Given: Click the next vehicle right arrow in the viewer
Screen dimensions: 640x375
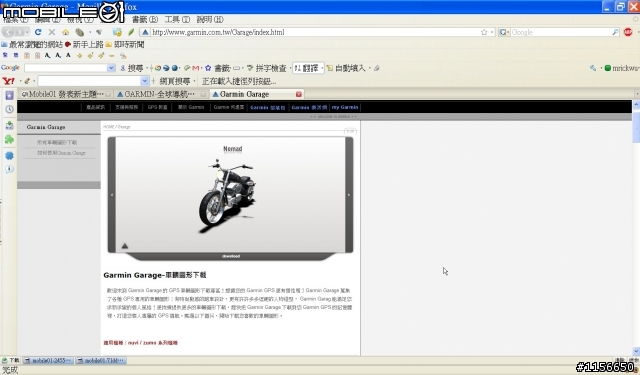Looking at the screenshot, I should (349, 195).
